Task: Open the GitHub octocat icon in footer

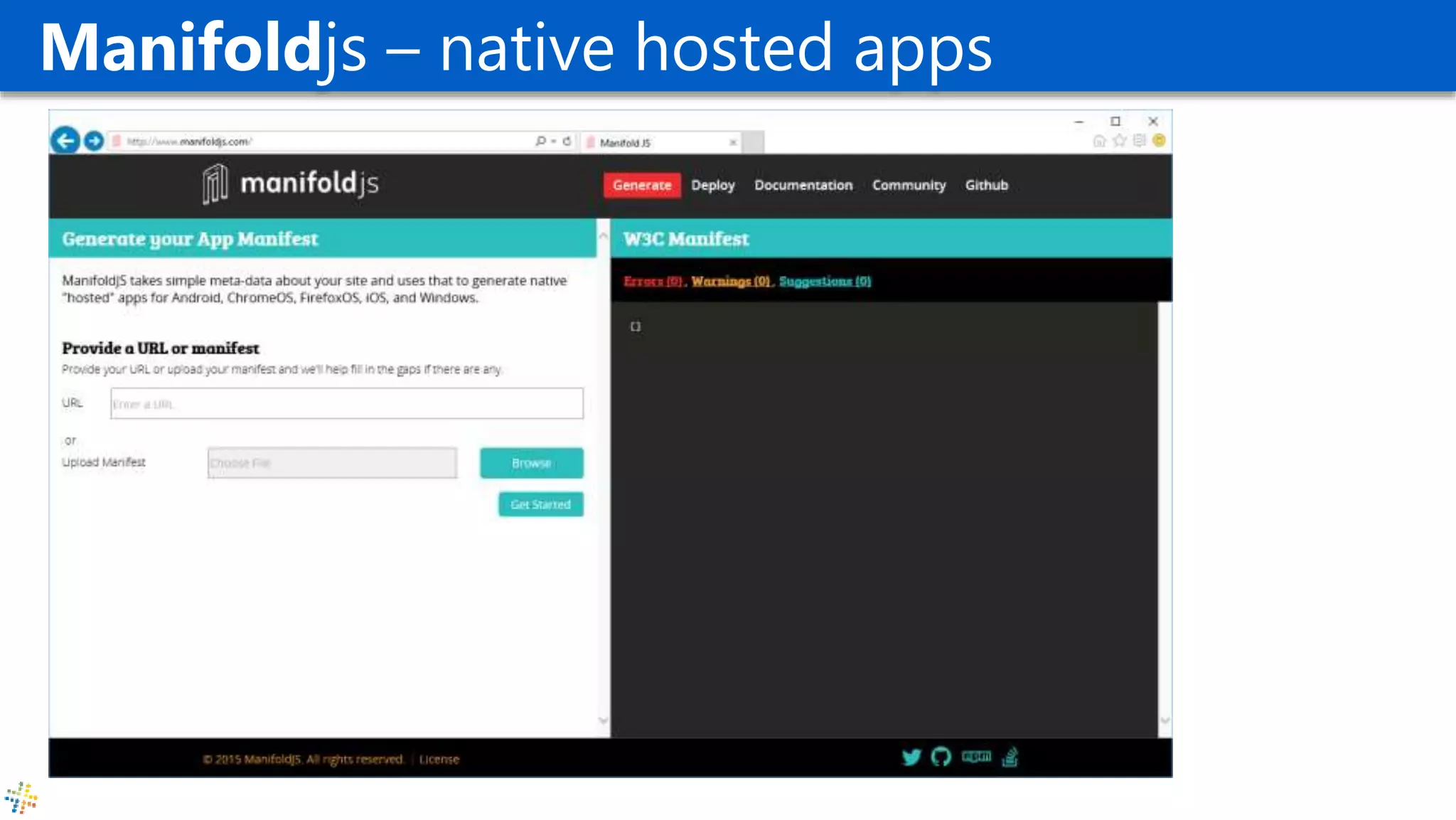Action: pos(941,757)
